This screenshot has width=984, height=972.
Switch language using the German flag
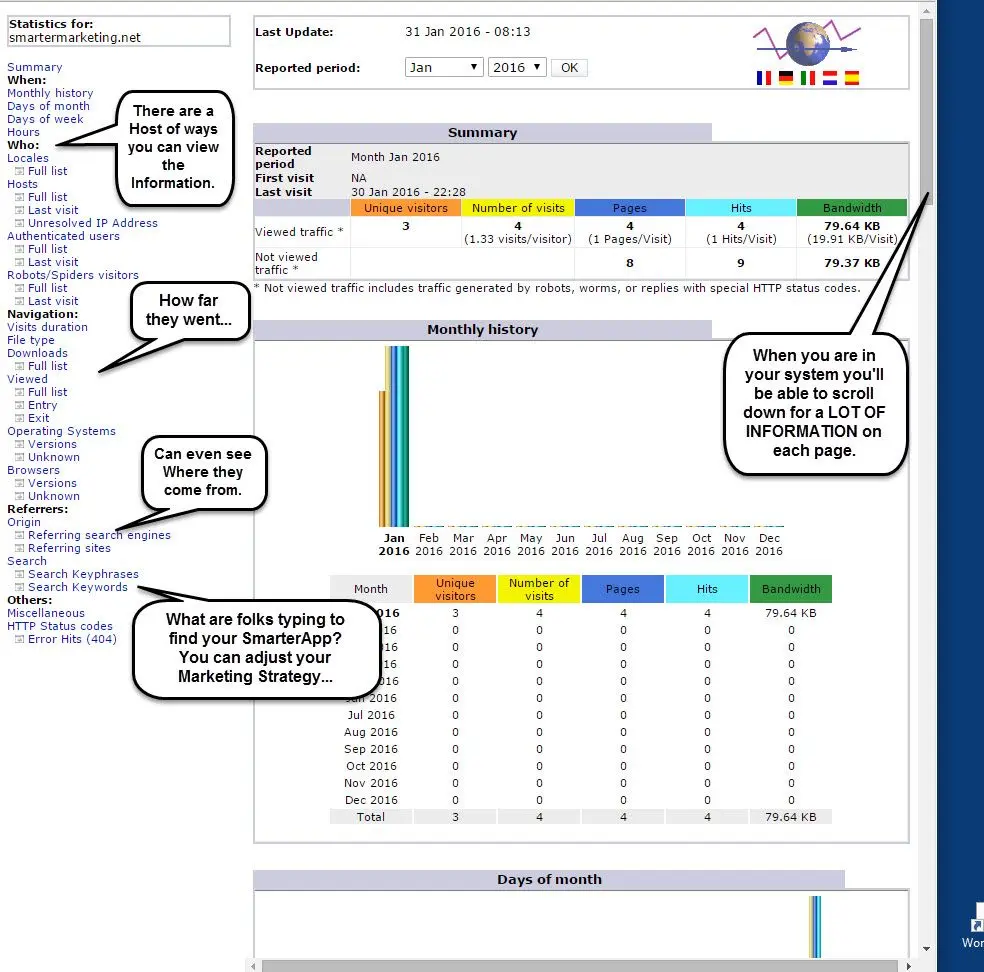787,78
